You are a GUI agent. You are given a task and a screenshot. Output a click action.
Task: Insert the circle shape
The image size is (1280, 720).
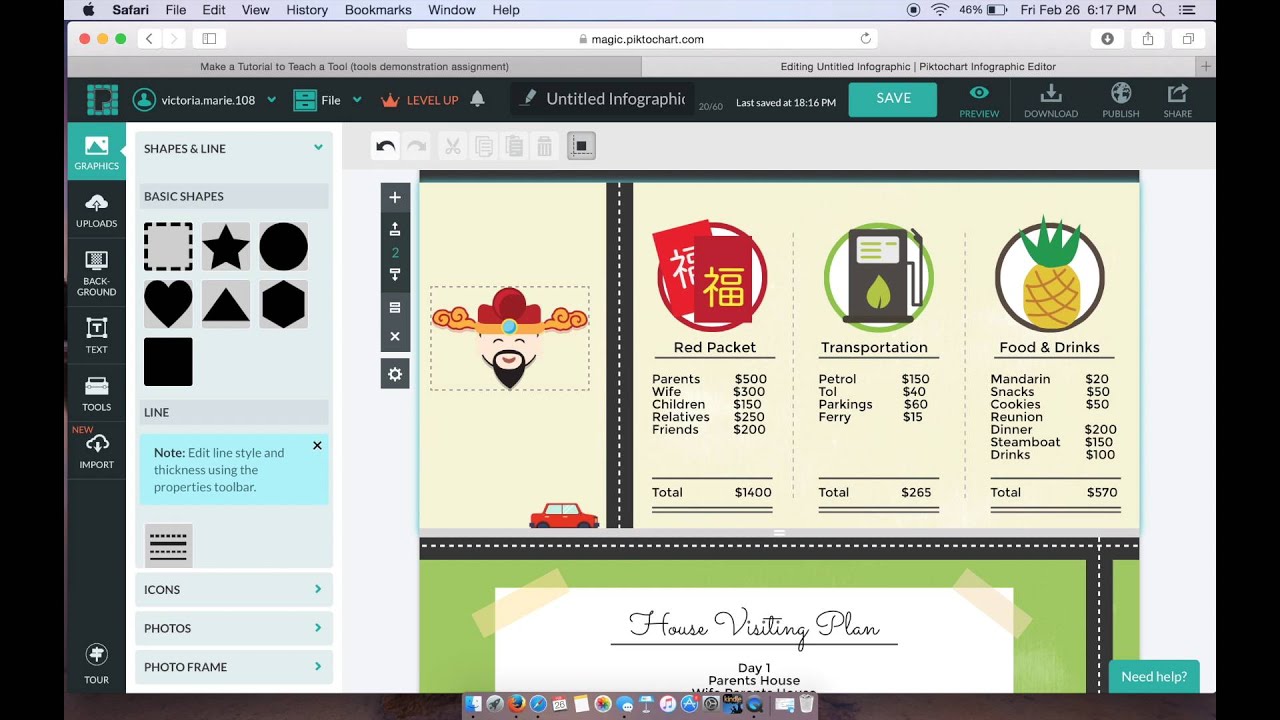pos(284,246)
